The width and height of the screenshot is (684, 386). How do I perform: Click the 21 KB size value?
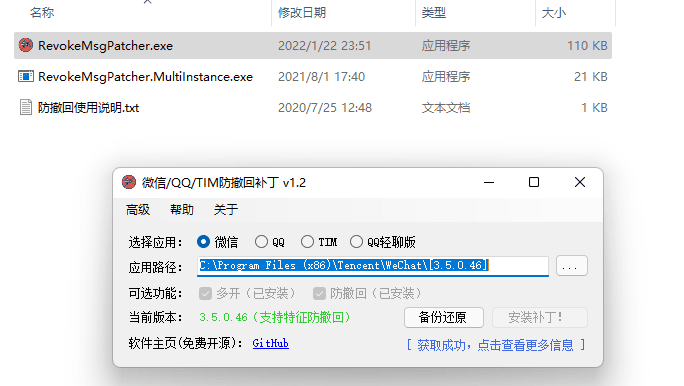591,77
